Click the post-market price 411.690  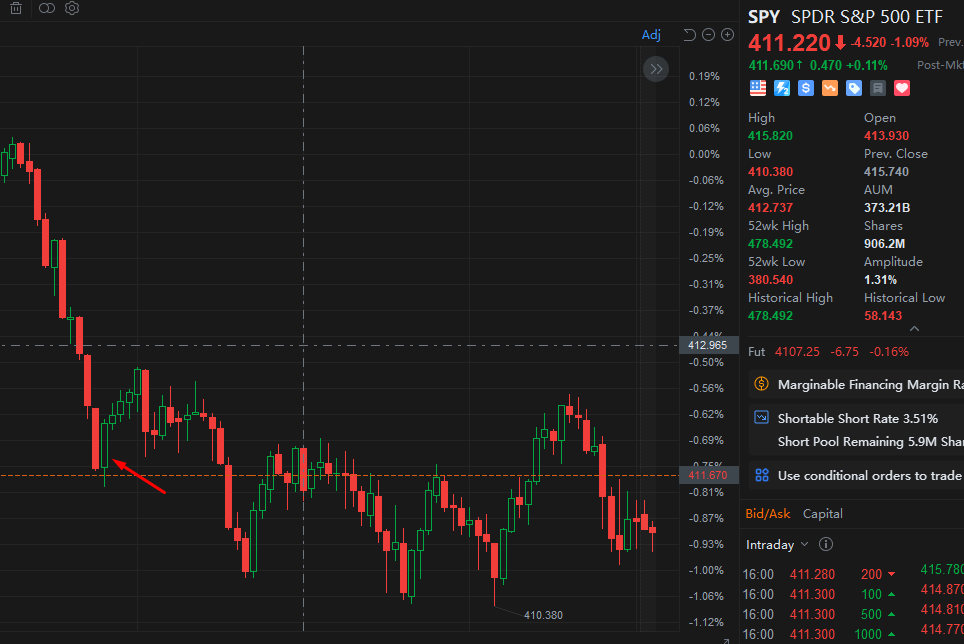(771, 65)
